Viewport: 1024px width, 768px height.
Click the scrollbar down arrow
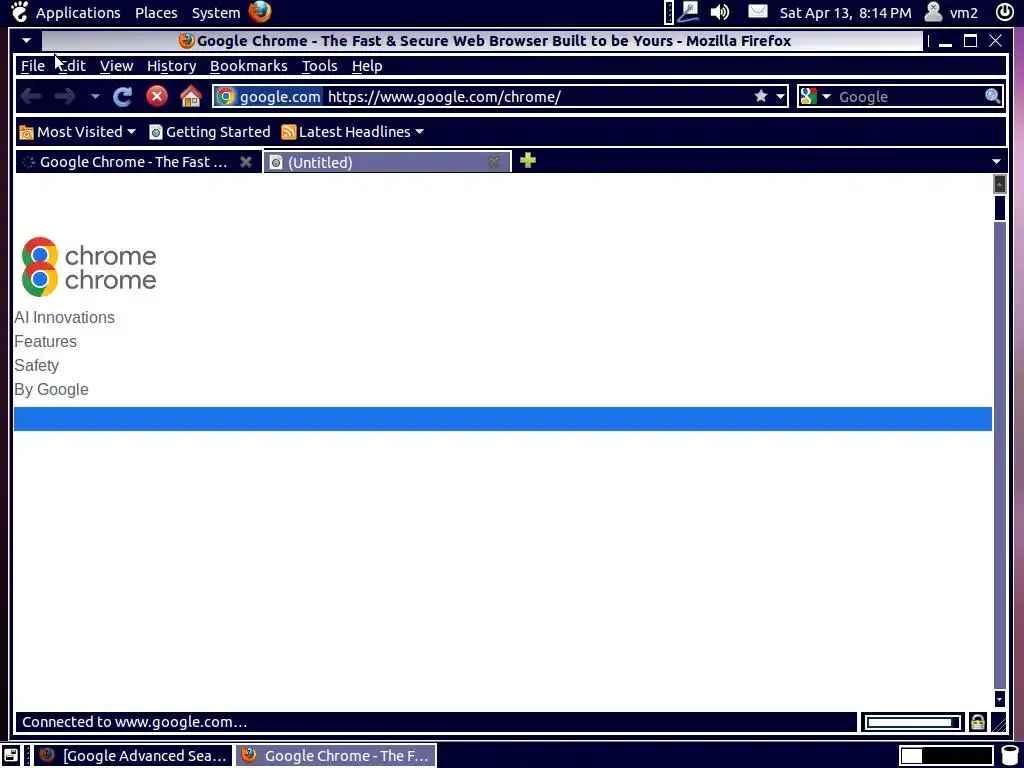[999, 699]
